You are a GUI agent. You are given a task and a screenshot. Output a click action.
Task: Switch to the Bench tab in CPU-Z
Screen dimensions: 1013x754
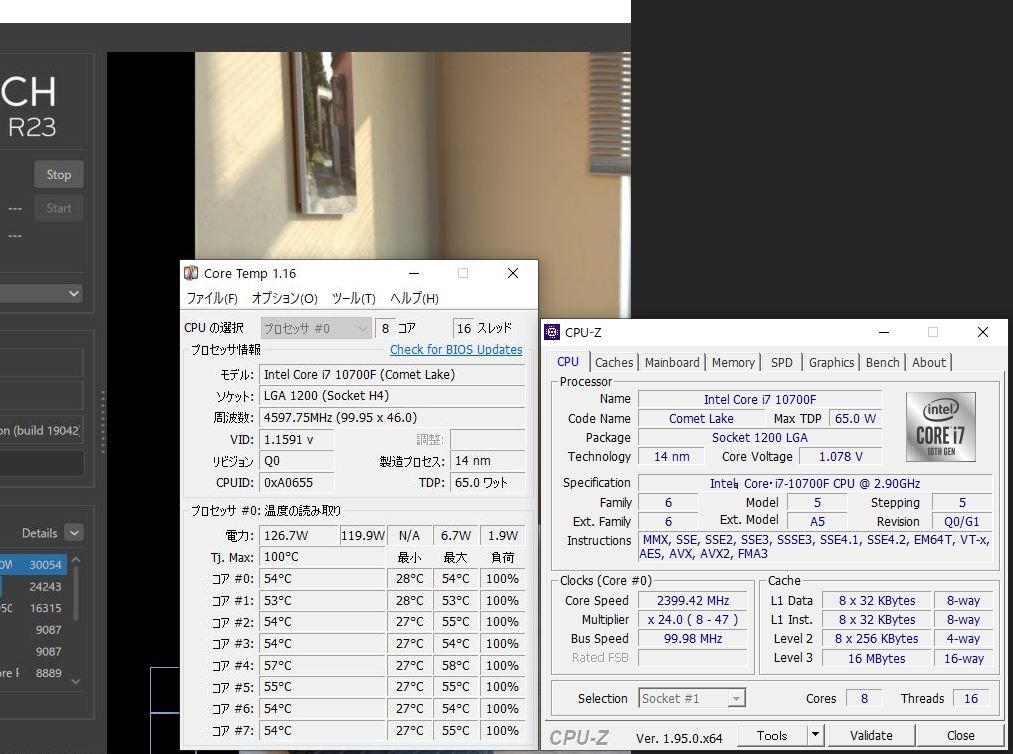pos(882,362)
